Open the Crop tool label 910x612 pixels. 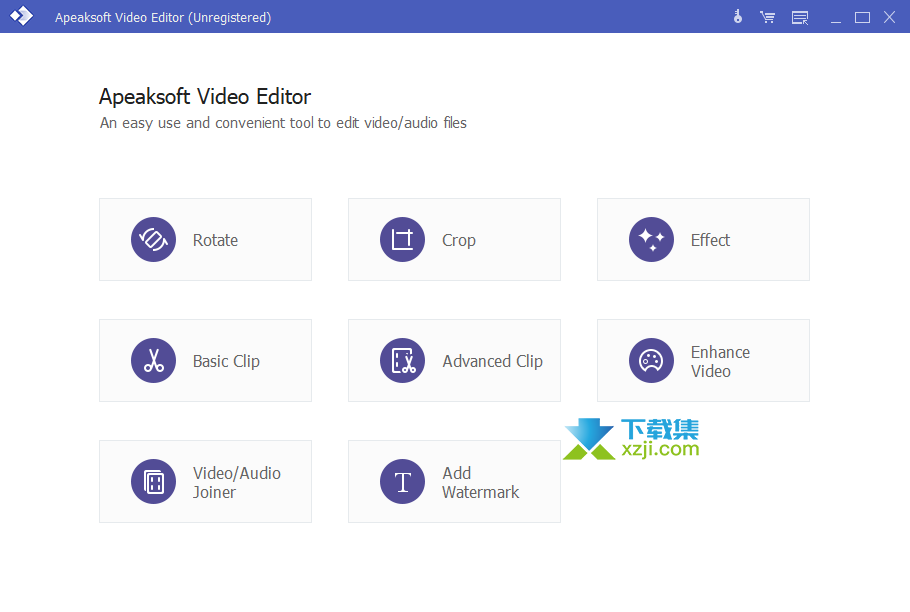pyautogui.click(x=458, y=240)
